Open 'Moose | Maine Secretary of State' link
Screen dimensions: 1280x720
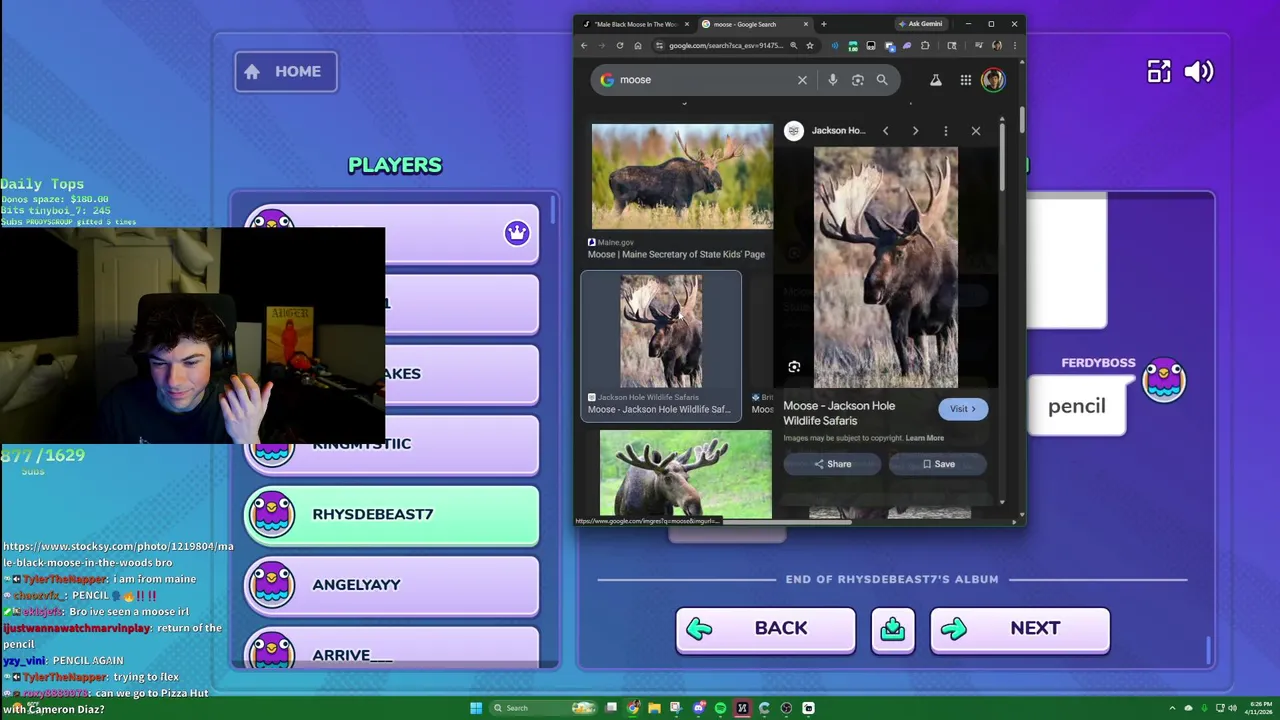tap(676, 254)
